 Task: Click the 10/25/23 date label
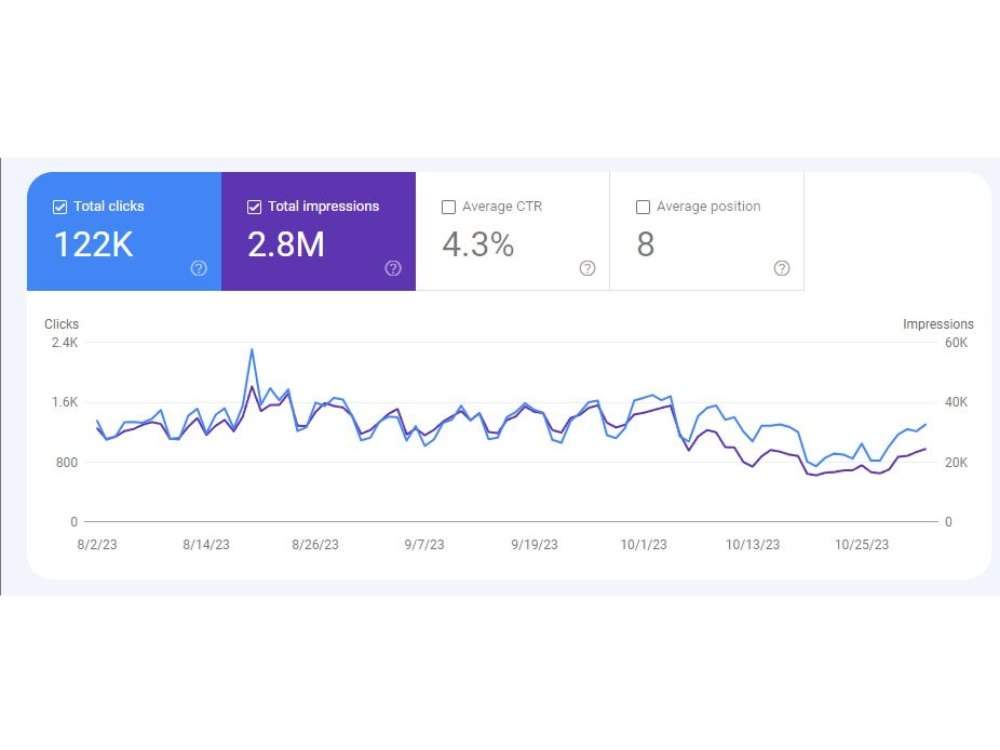[862, 545]
